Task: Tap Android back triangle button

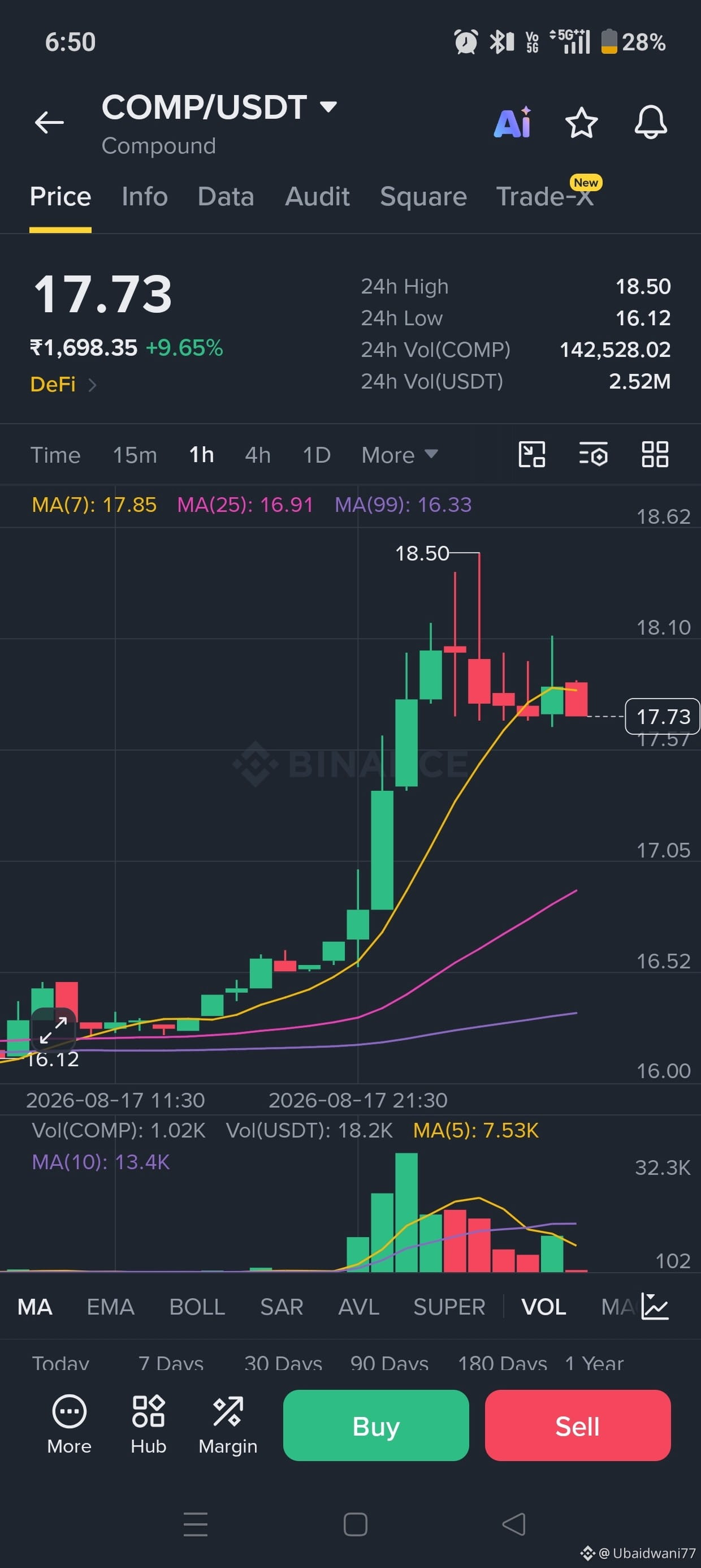Action: point(514,1524)
